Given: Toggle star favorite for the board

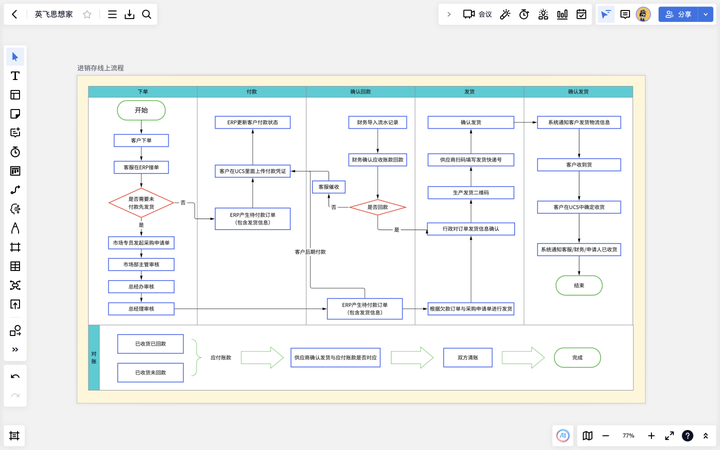Looking at the screenshot, I should [87, 14].
